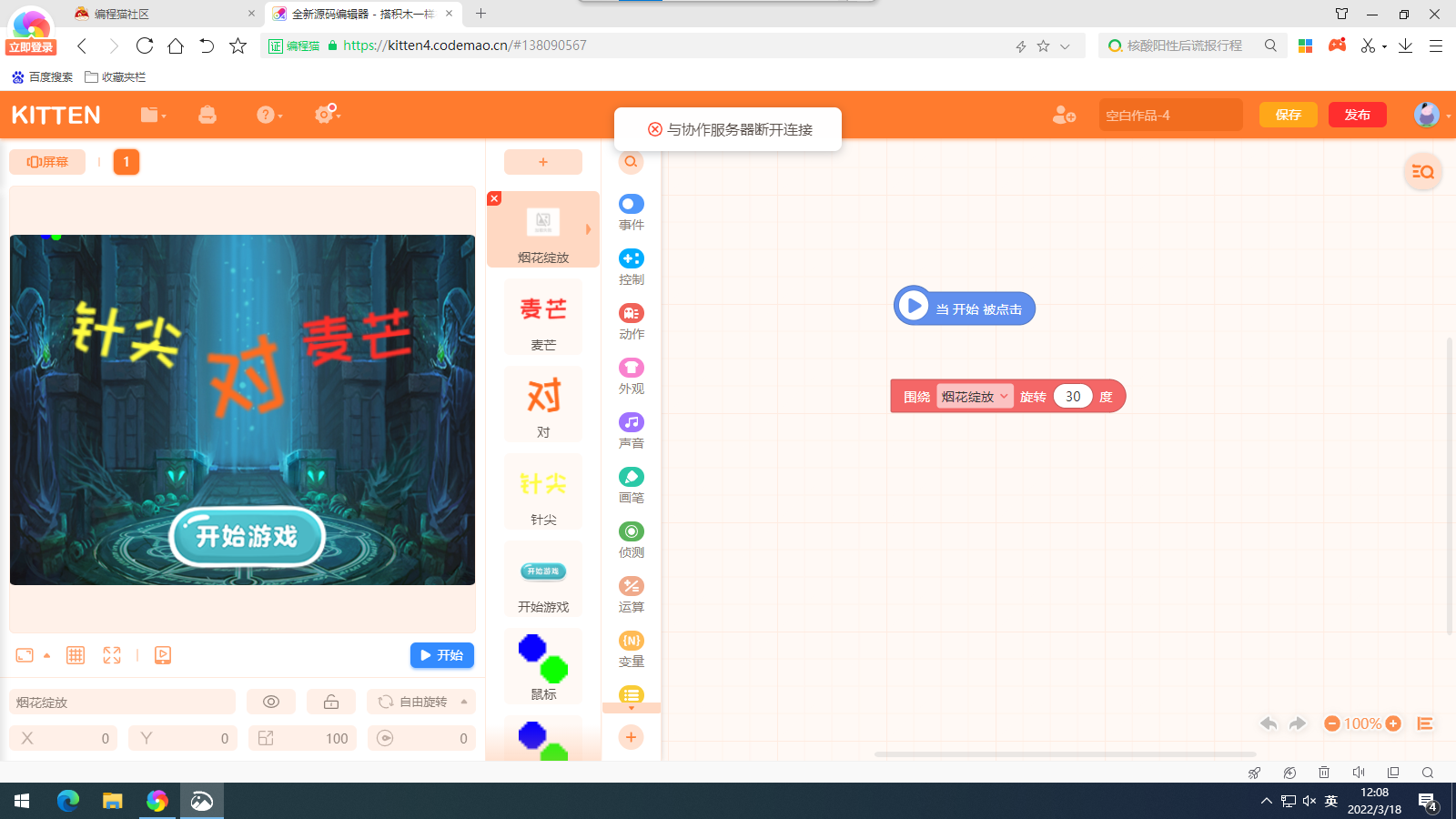Click the invite collaborator icon

(1064, 115)
